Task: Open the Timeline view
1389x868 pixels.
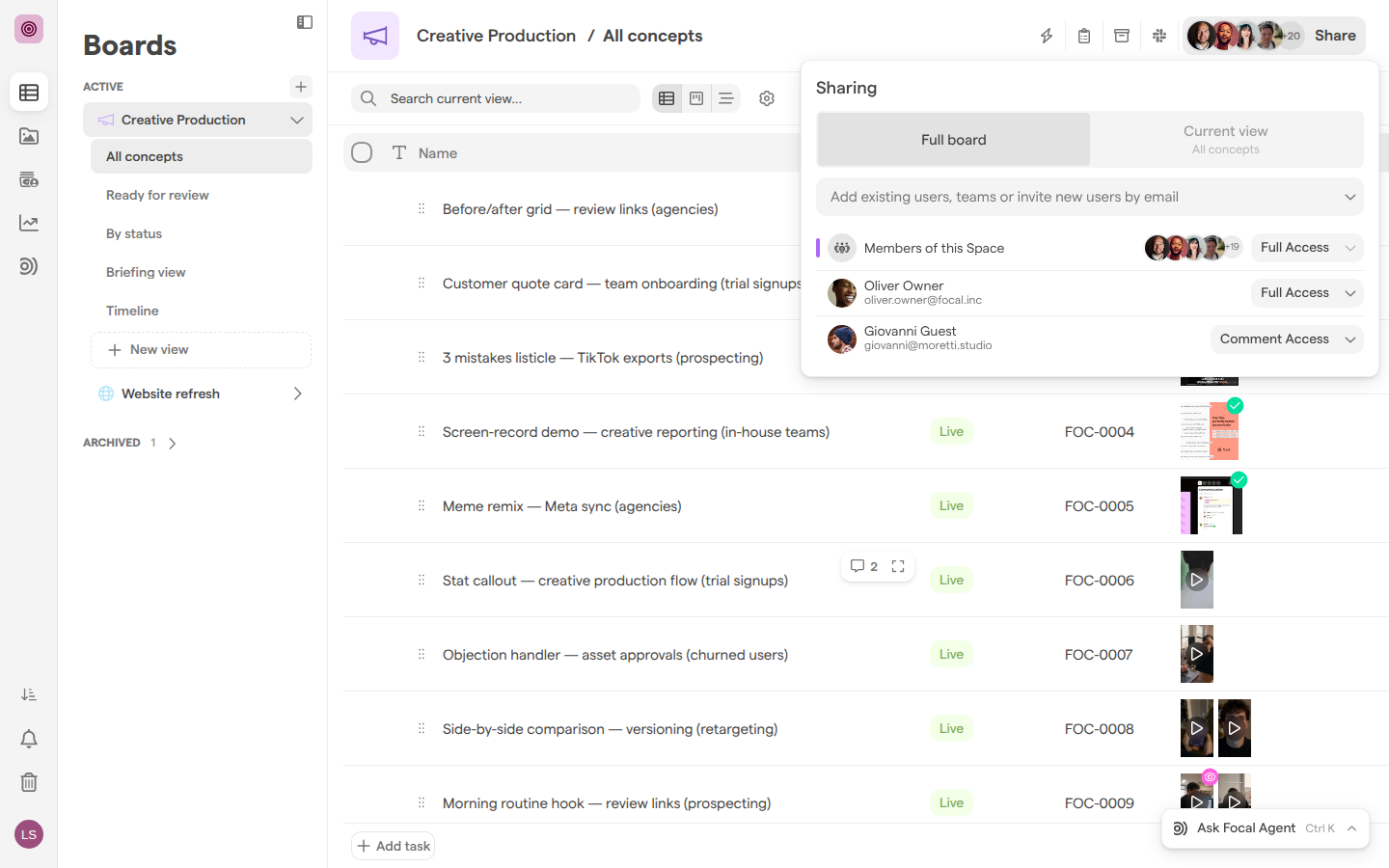Action: coord(202,311)
